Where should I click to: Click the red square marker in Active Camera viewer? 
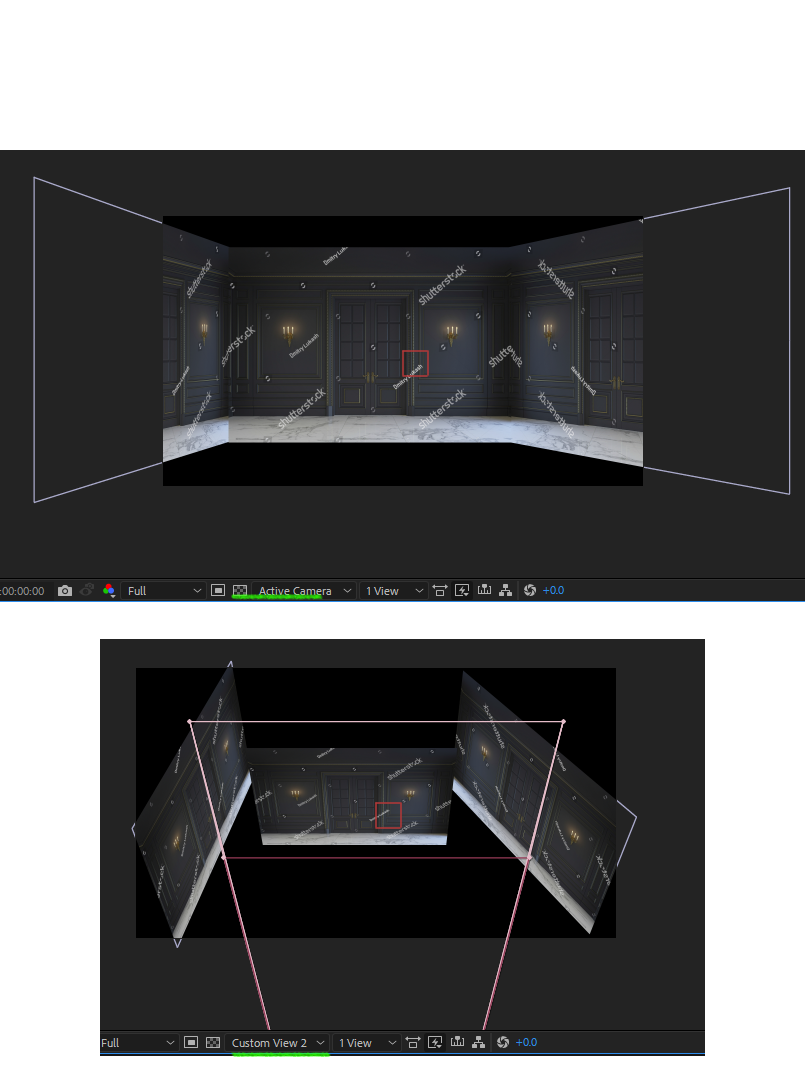pyautogui.click(x=415, y=363)
